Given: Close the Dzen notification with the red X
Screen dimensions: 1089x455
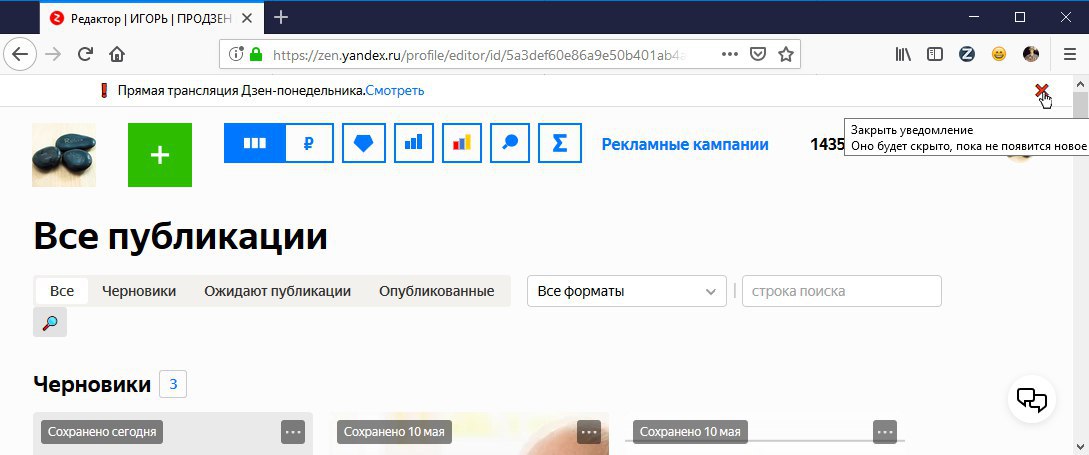Looking at the screenshot, I should 1041,90.
